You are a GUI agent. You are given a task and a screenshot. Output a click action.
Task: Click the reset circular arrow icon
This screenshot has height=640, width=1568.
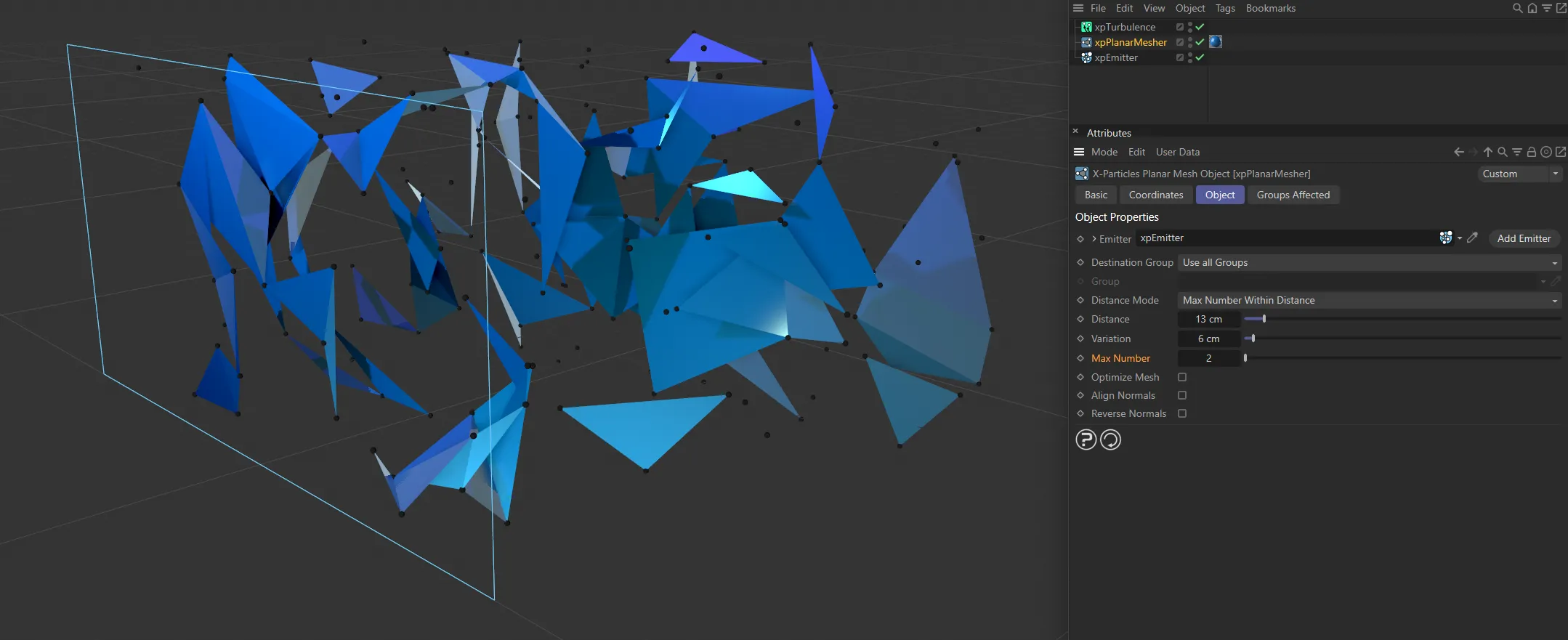tap(1110, 440)
